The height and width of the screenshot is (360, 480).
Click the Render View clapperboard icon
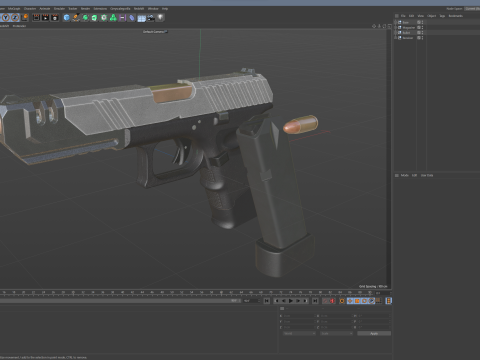click(x=36, y=17)
